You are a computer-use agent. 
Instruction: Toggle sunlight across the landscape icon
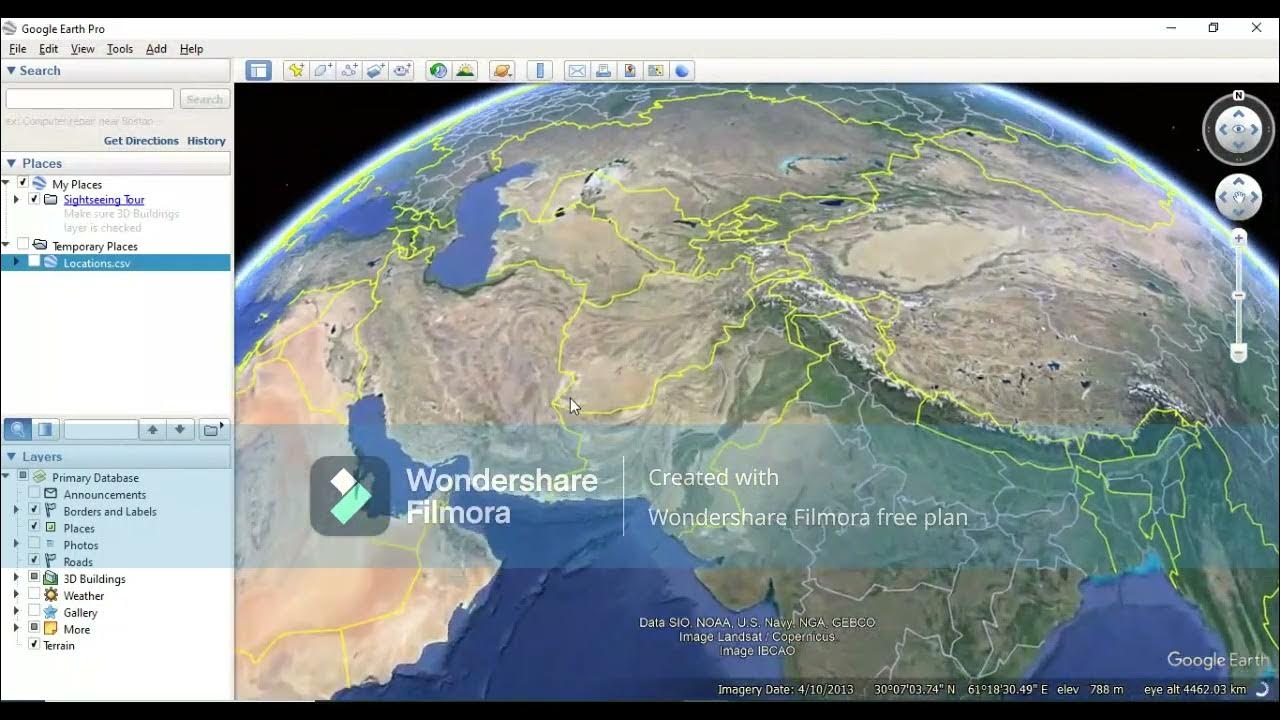coord(465,70)
